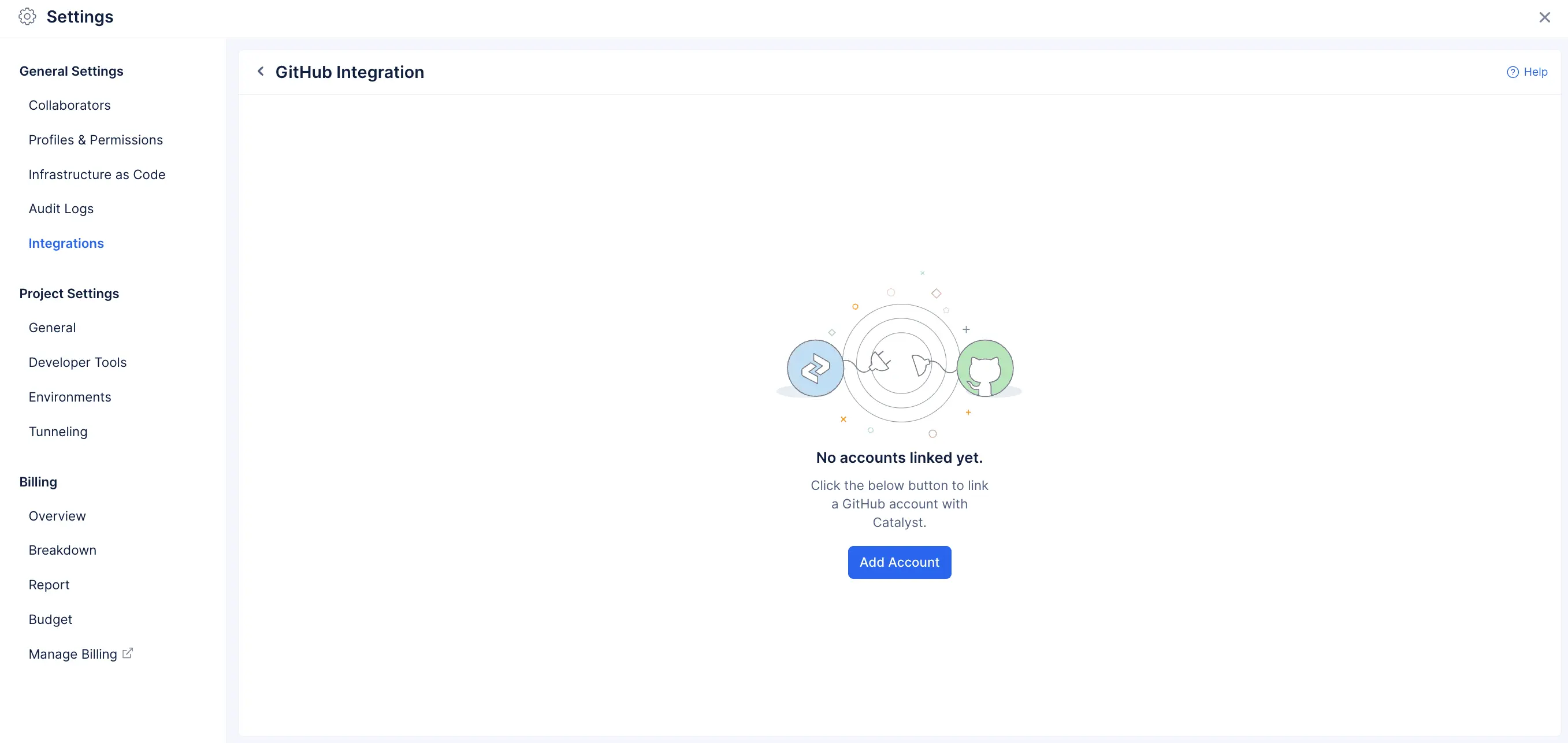The width and height of the screenshot is (1568, 743).
Task: Open Budget settings
Action: (50, 619)
